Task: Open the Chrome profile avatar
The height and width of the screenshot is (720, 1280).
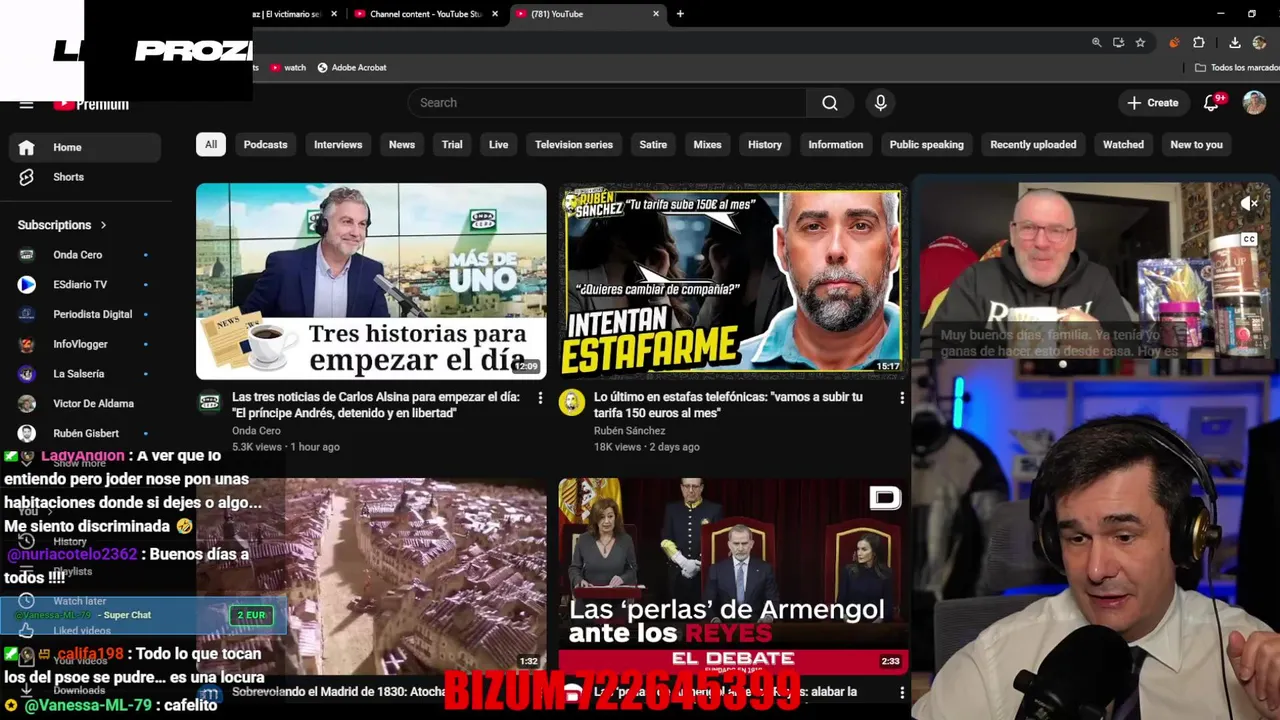Action: point(1259,43)
